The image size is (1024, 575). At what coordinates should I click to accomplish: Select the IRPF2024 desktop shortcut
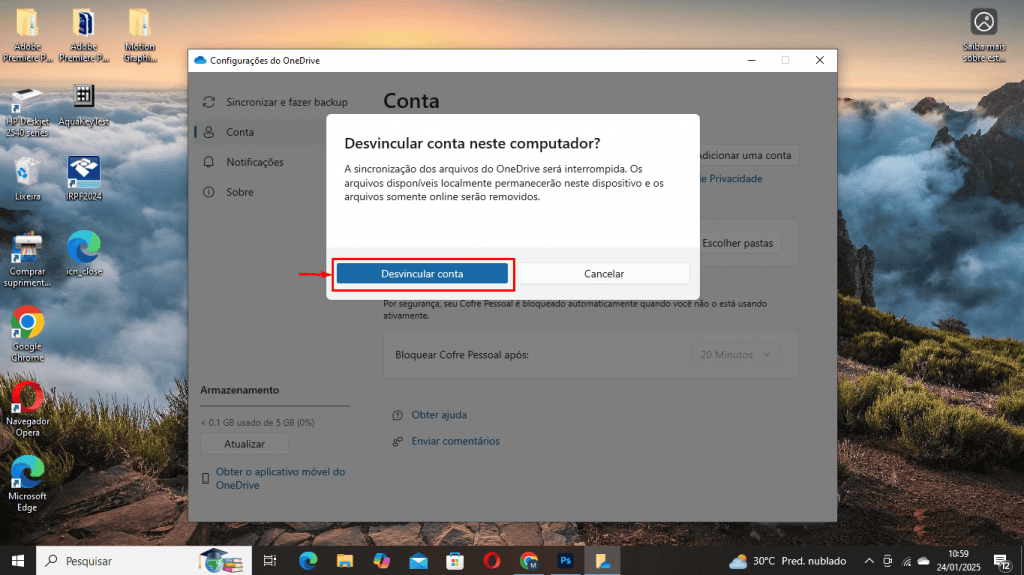[84, 178]
